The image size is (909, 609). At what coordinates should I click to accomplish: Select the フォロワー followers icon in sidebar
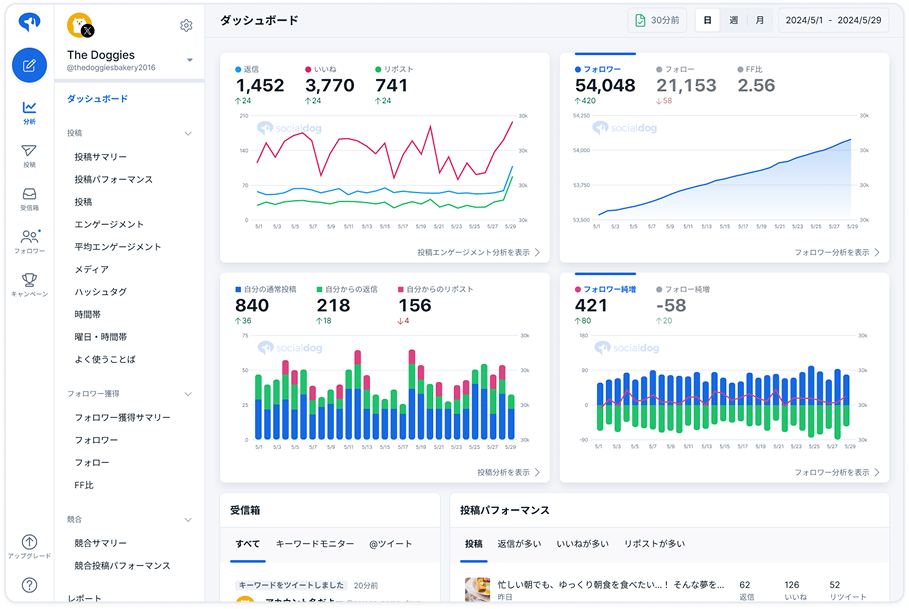(30, 239)
